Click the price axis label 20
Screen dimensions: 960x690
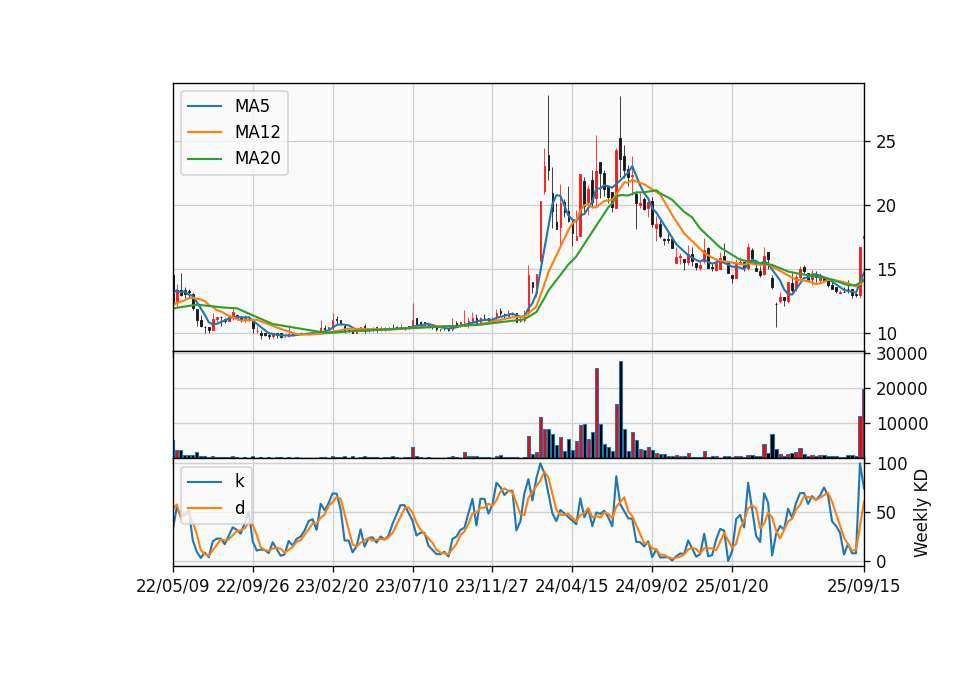coord(886,206)
